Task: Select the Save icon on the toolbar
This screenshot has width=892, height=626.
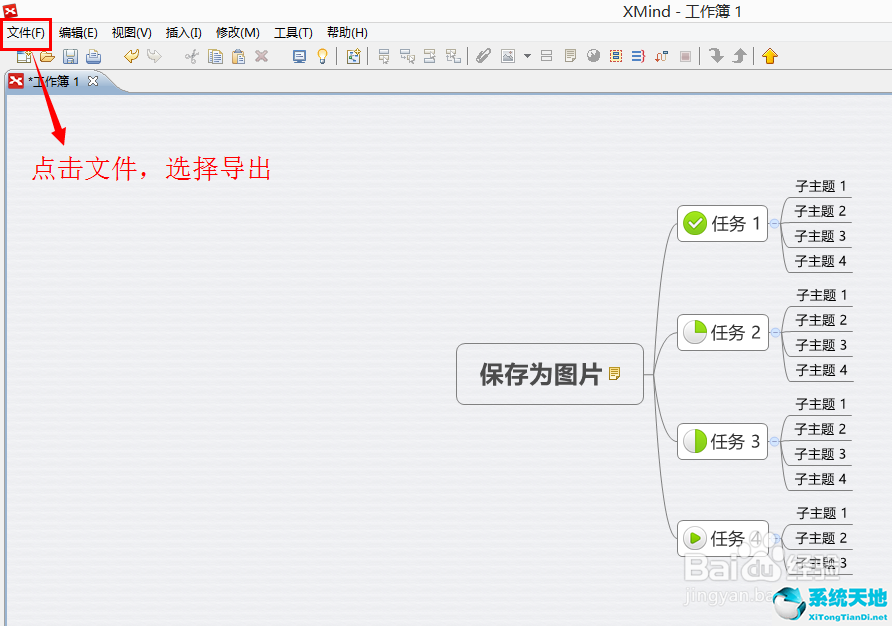Action: point(70,56)
